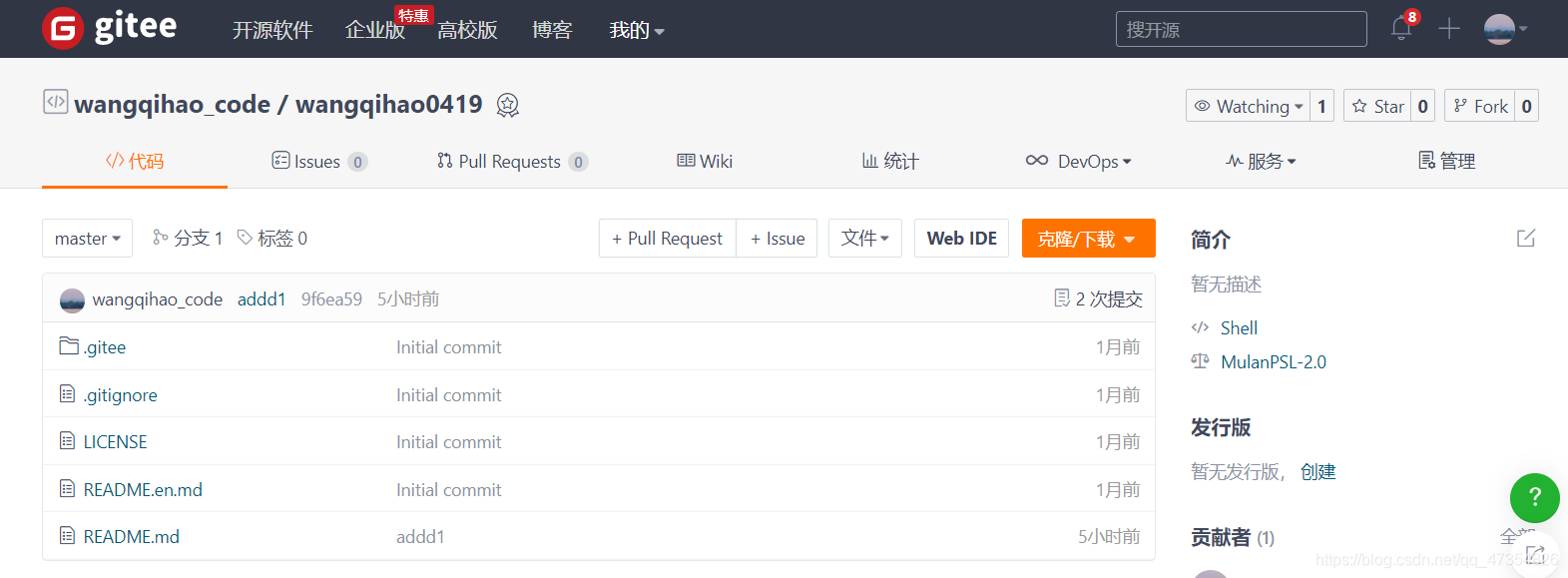
Task: Click the repository code icon beside wangqihao_code
Action: coord(56,102)
